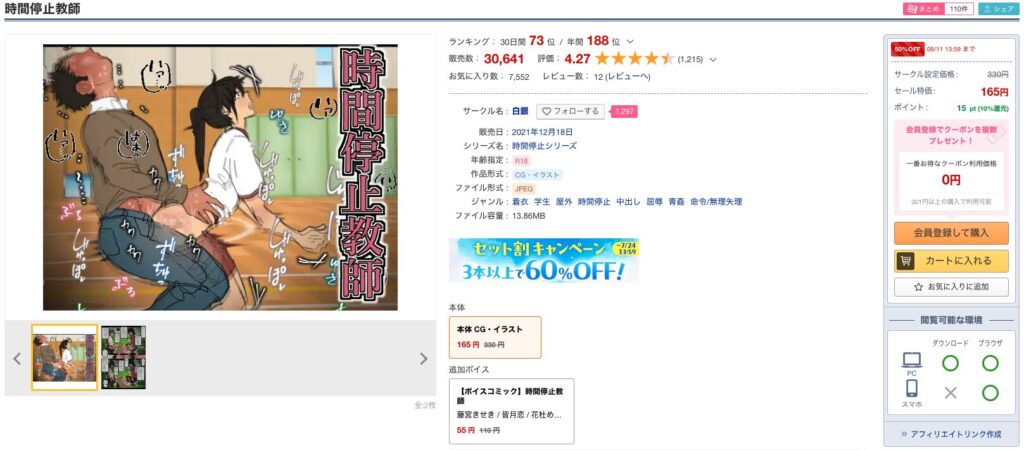Click the star お気に入りに追加 button
This screenshot has width=1024, height=450.
(x=951, y=287)
